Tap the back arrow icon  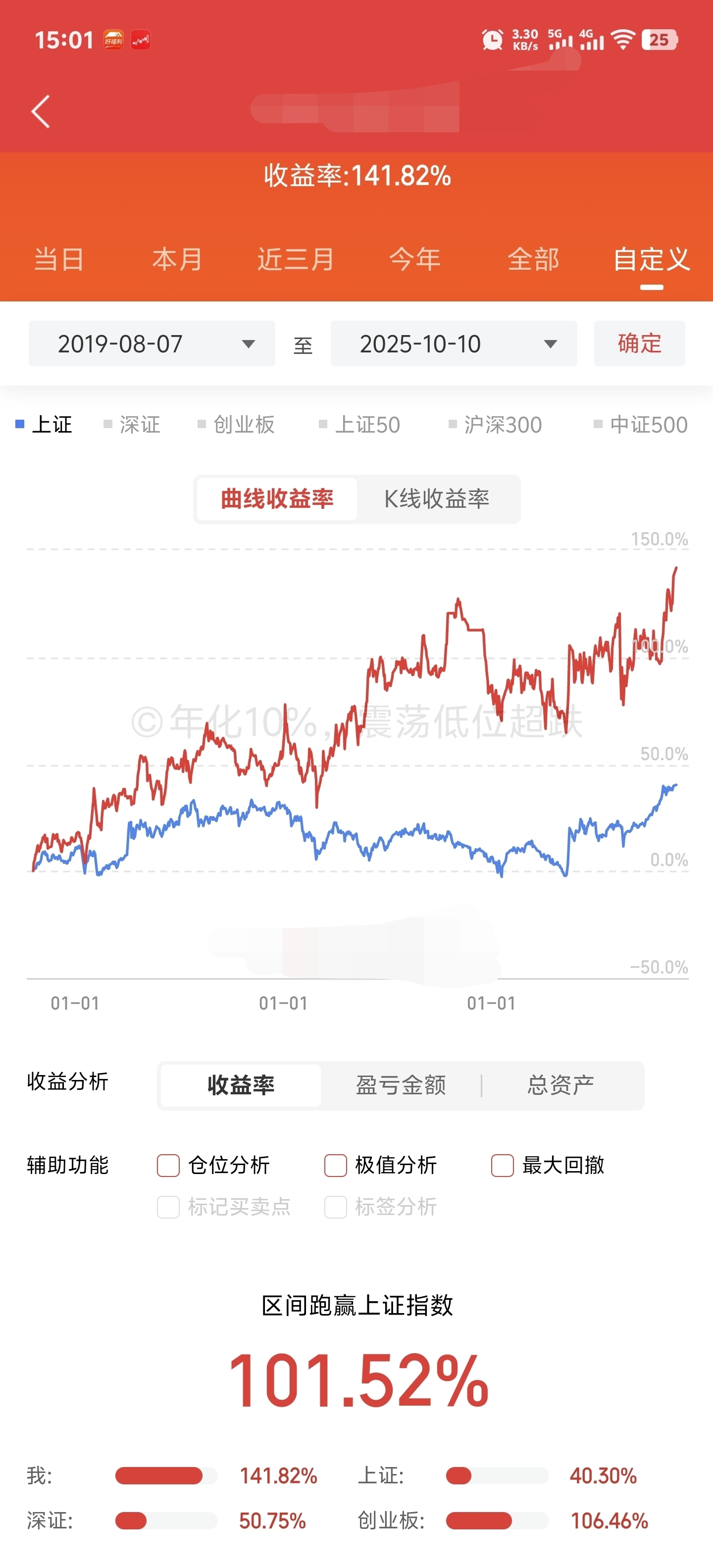[x=40, y=111]
